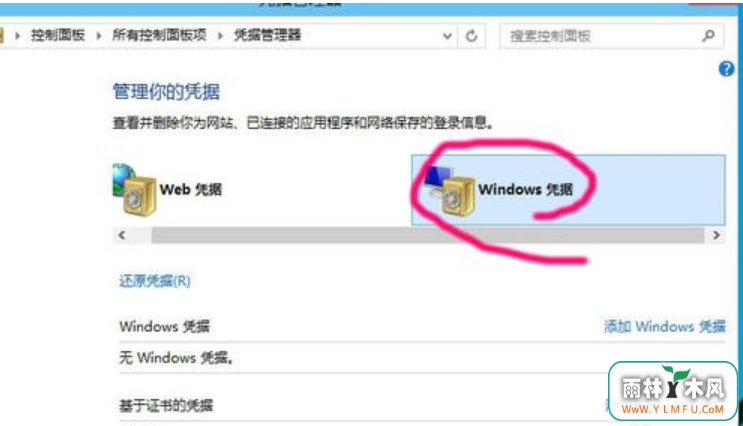Expand the arrow before 所有控制面板项 breadcrumb

pos(99,35)
